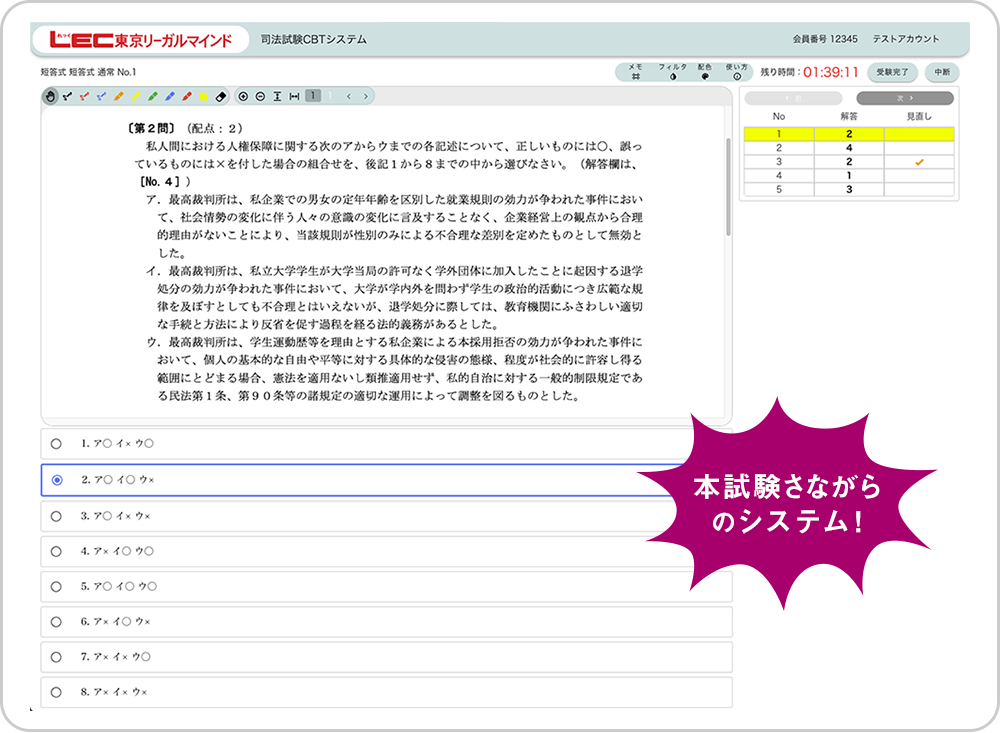Fit the question text to width

point(294,96)
